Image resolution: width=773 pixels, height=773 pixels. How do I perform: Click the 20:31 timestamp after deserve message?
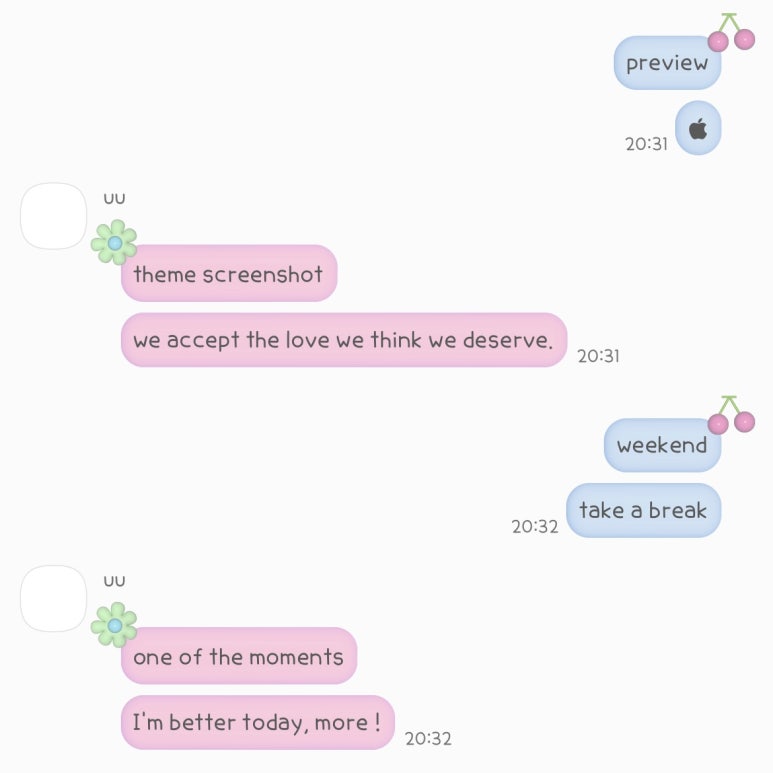598,356
